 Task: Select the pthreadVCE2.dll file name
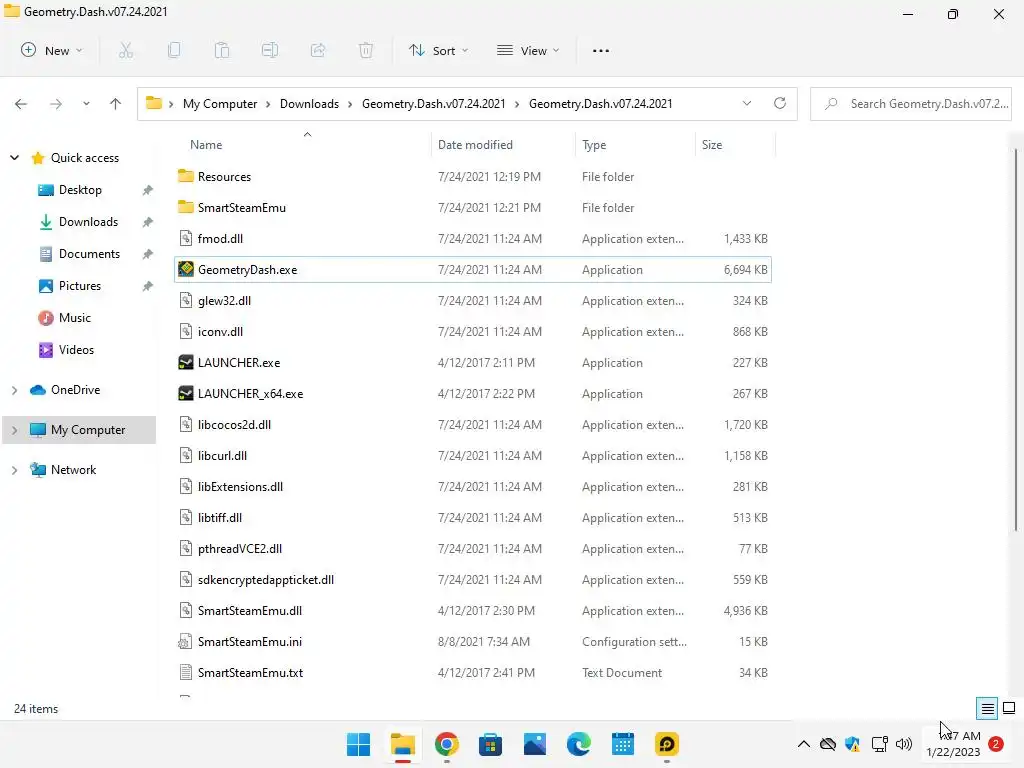(x=240, y=549)
